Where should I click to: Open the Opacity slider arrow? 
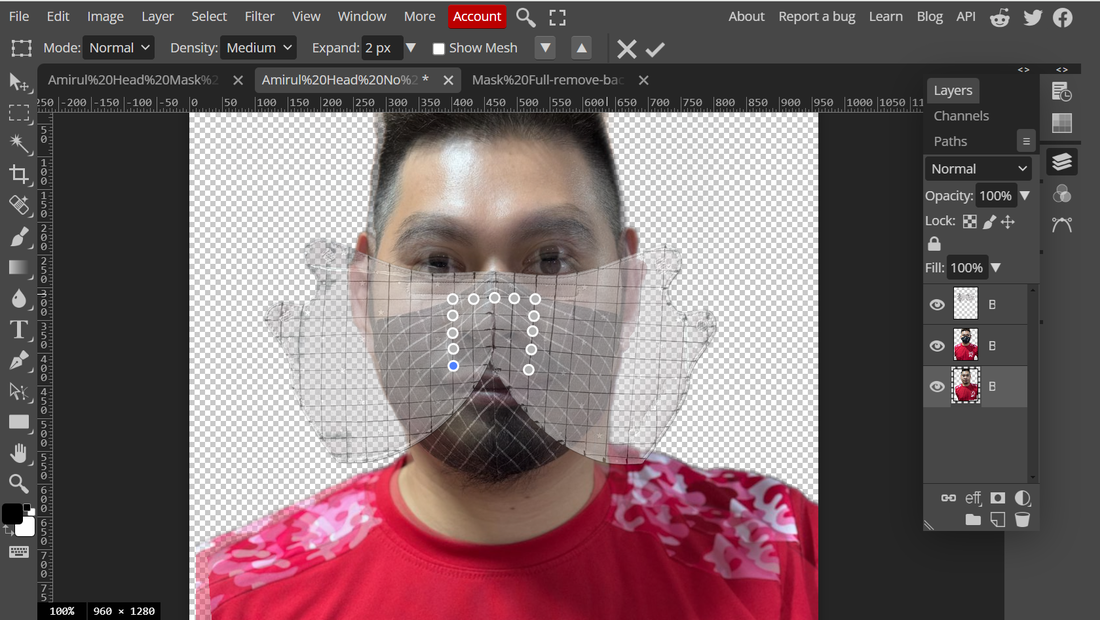[1025, 196]
